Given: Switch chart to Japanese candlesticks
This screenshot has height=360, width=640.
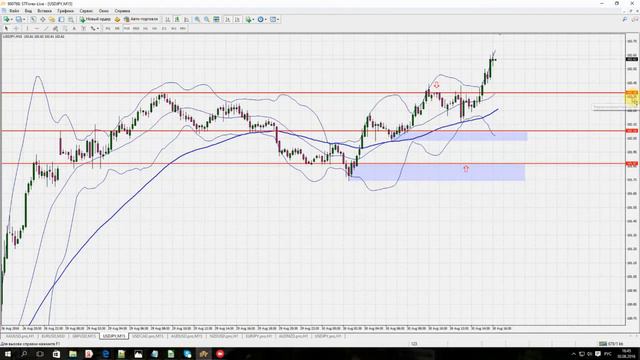Looking at the screenshot, I should (177, 19).
